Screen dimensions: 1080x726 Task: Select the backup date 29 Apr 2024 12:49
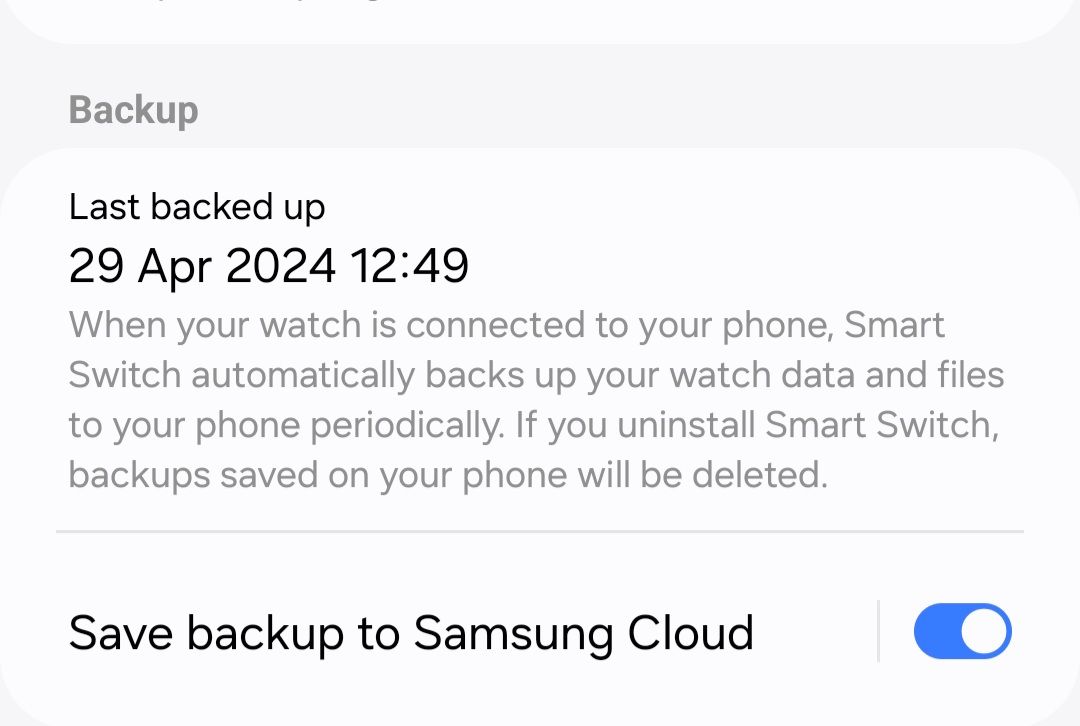tap(268, 265)
